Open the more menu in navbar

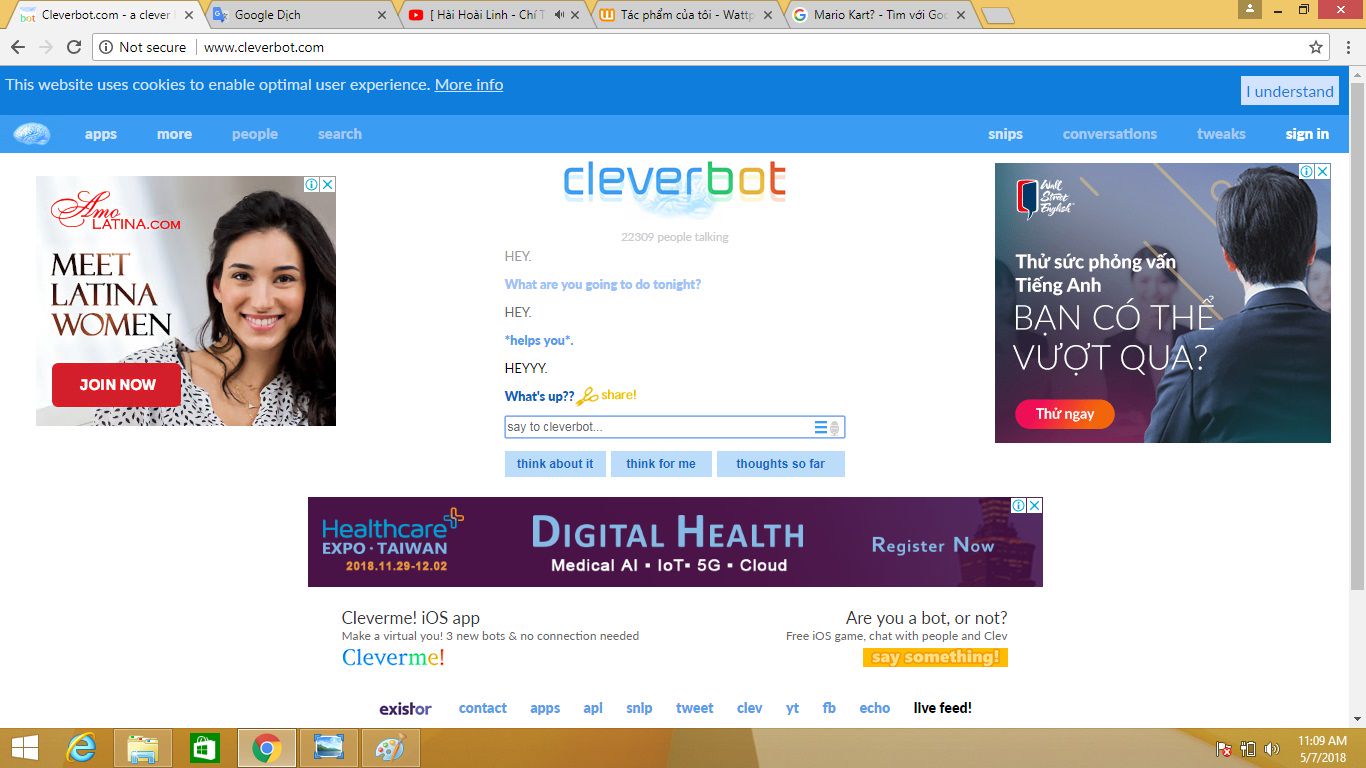(174, 134)
